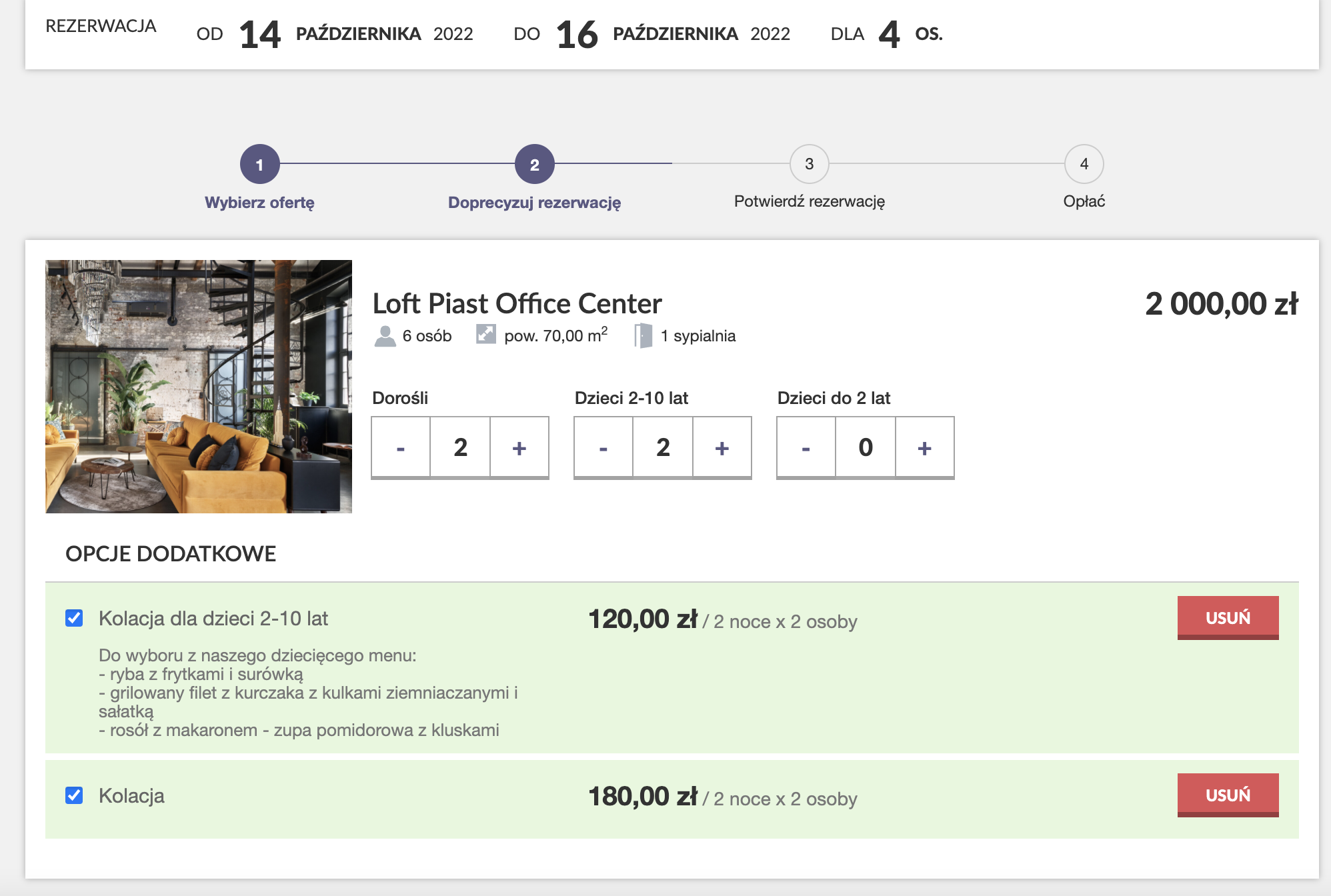Screen dimensions: 1331x896
Task: Select step 2 Doprecyzuj rezerwację
Action: (534, 164)
